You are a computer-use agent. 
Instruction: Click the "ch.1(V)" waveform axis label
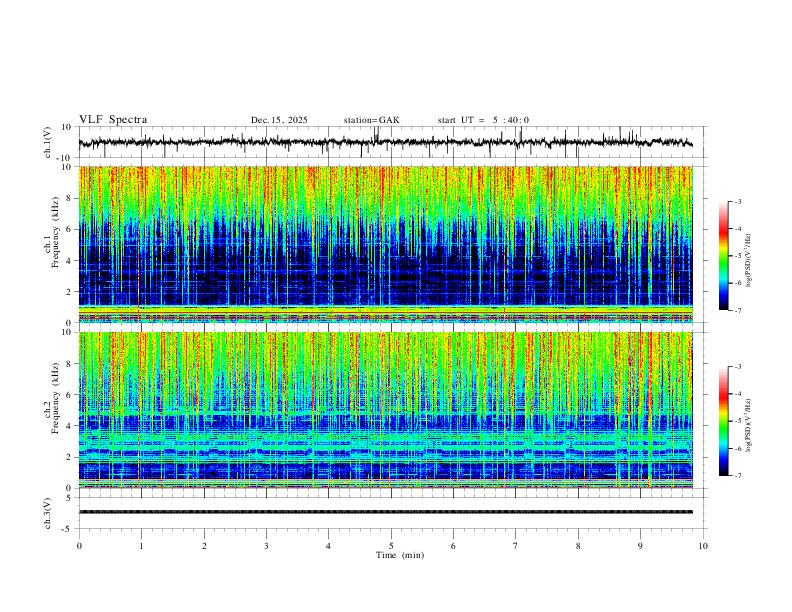[x=48, y=143]
